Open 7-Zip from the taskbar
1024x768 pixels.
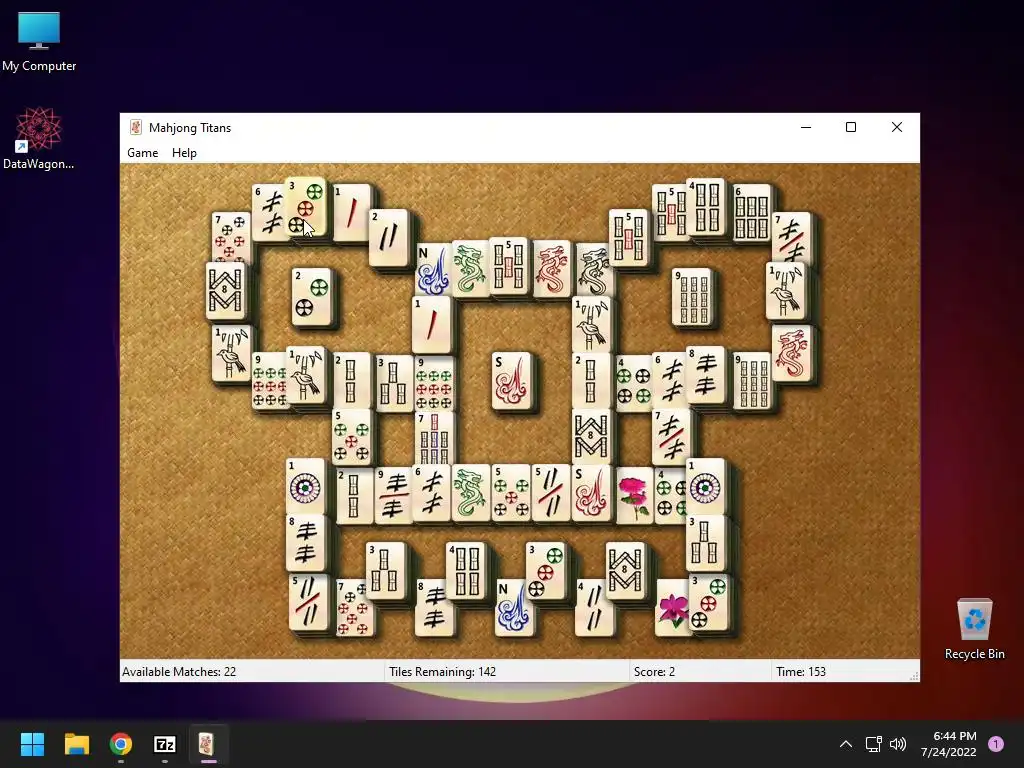(x=165, y=744)
